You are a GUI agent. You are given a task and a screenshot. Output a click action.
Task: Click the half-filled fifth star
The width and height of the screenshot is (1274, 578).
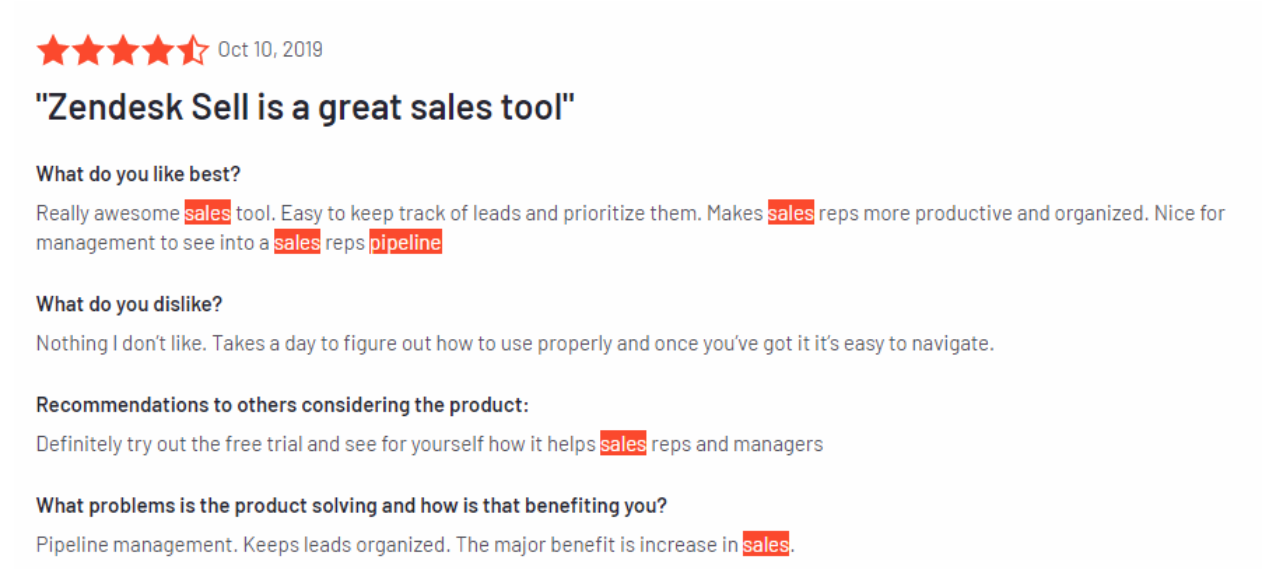click(192, 51)
